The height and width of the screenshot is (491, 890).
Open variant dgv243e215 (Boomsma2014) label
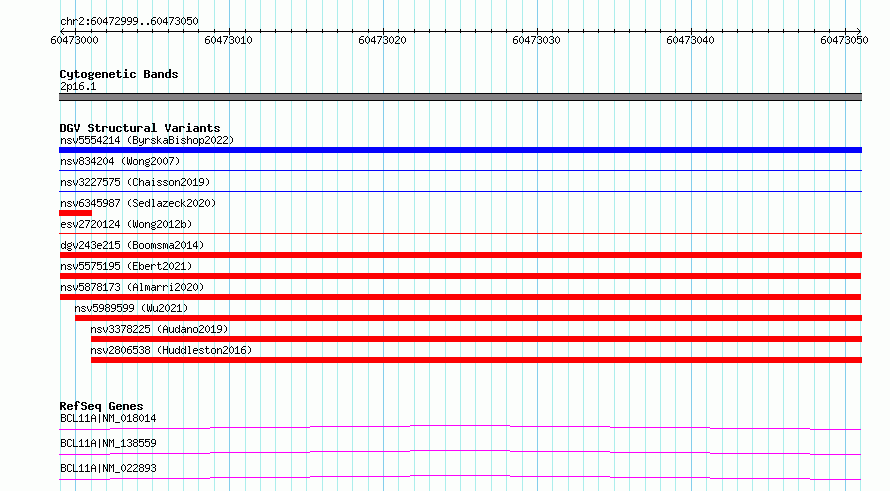point(132,245)
